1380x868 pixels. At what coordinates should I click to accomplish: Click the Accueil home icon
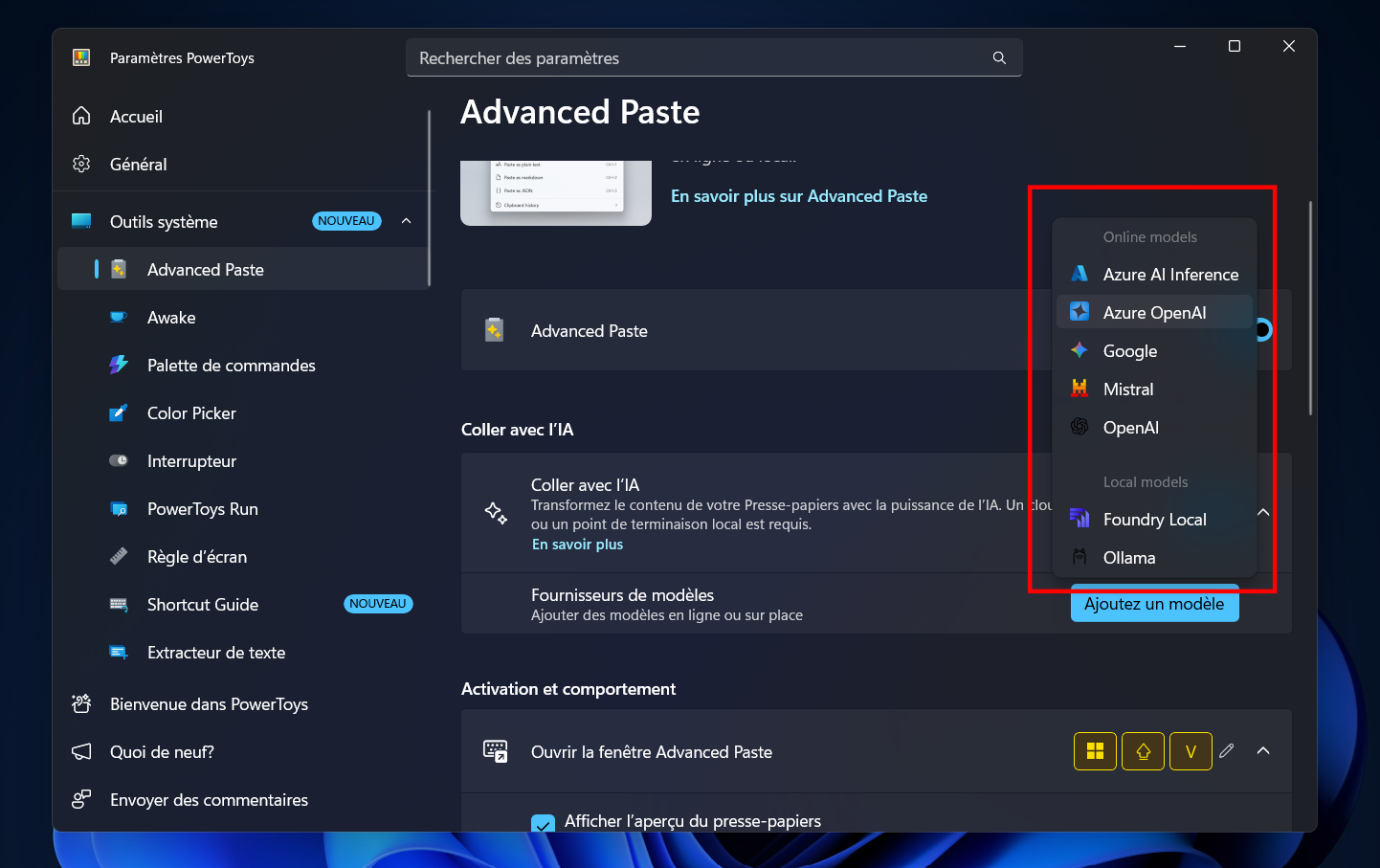[x=81, y=116]
